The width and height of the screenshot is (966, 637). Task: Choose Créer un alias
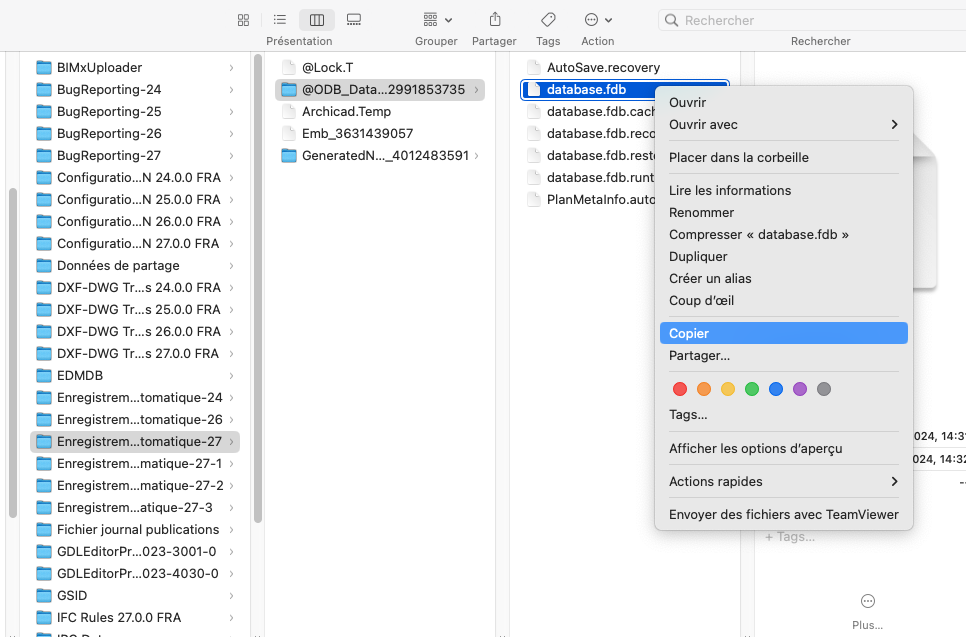click(784, 278)
